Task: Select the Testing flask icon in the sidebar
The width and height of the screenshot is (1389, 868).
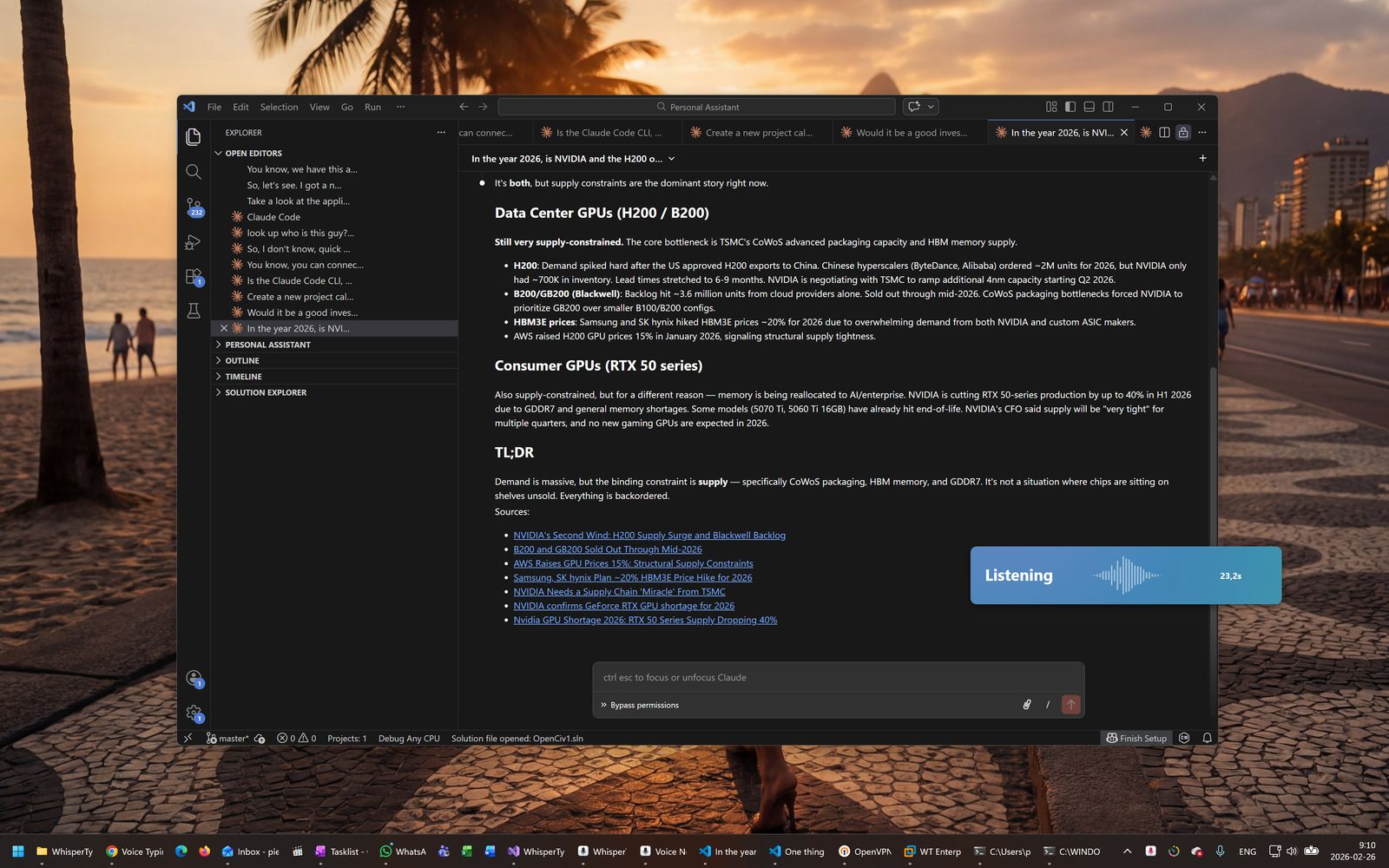Action: pos(194,310)
